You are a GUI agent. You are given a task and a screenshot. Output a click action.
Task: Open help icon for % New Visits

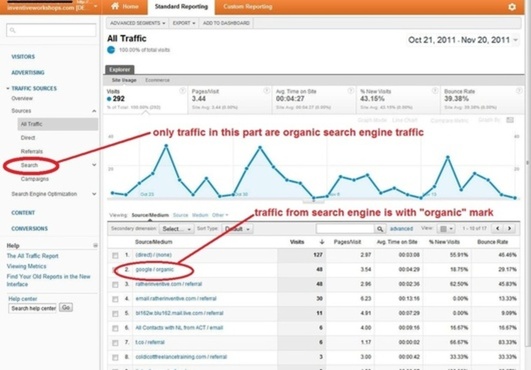435,91
